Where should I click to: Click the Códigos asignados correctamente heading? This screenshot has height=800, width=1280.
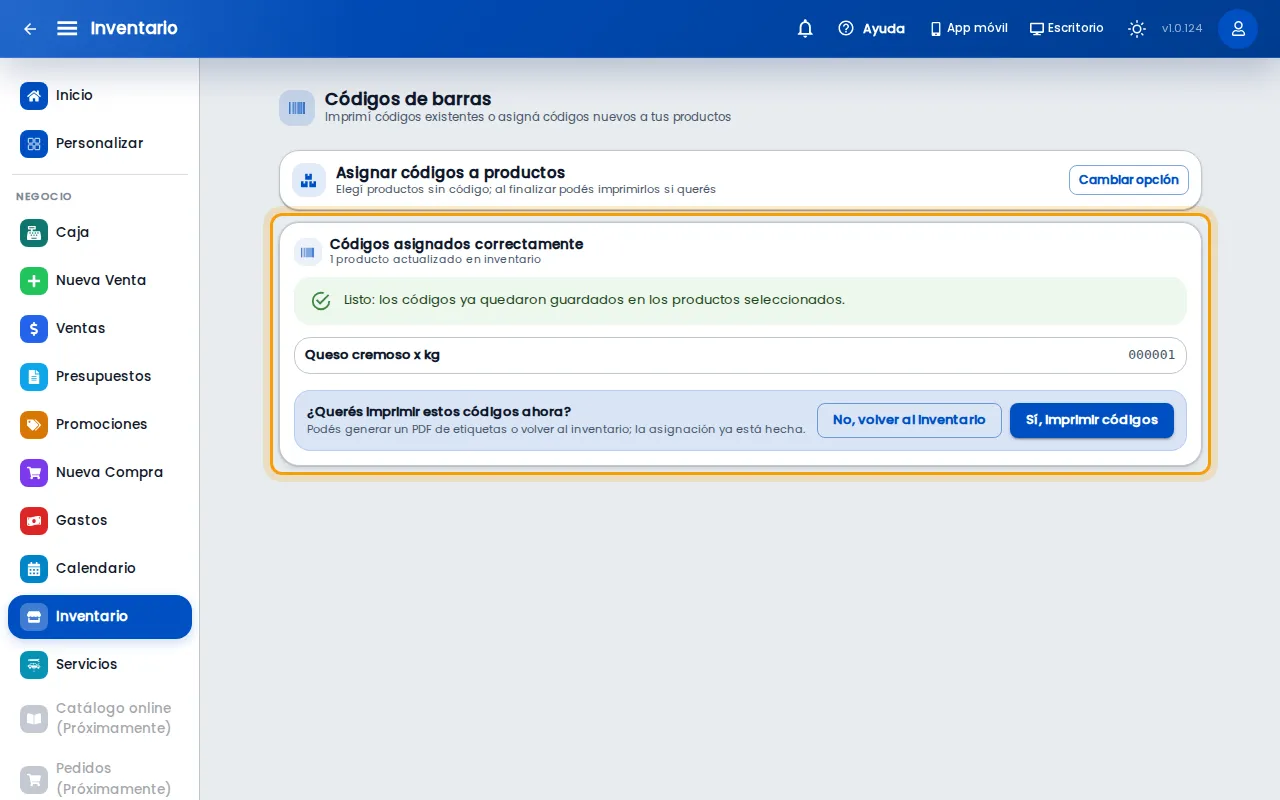(x=456, y=244)
